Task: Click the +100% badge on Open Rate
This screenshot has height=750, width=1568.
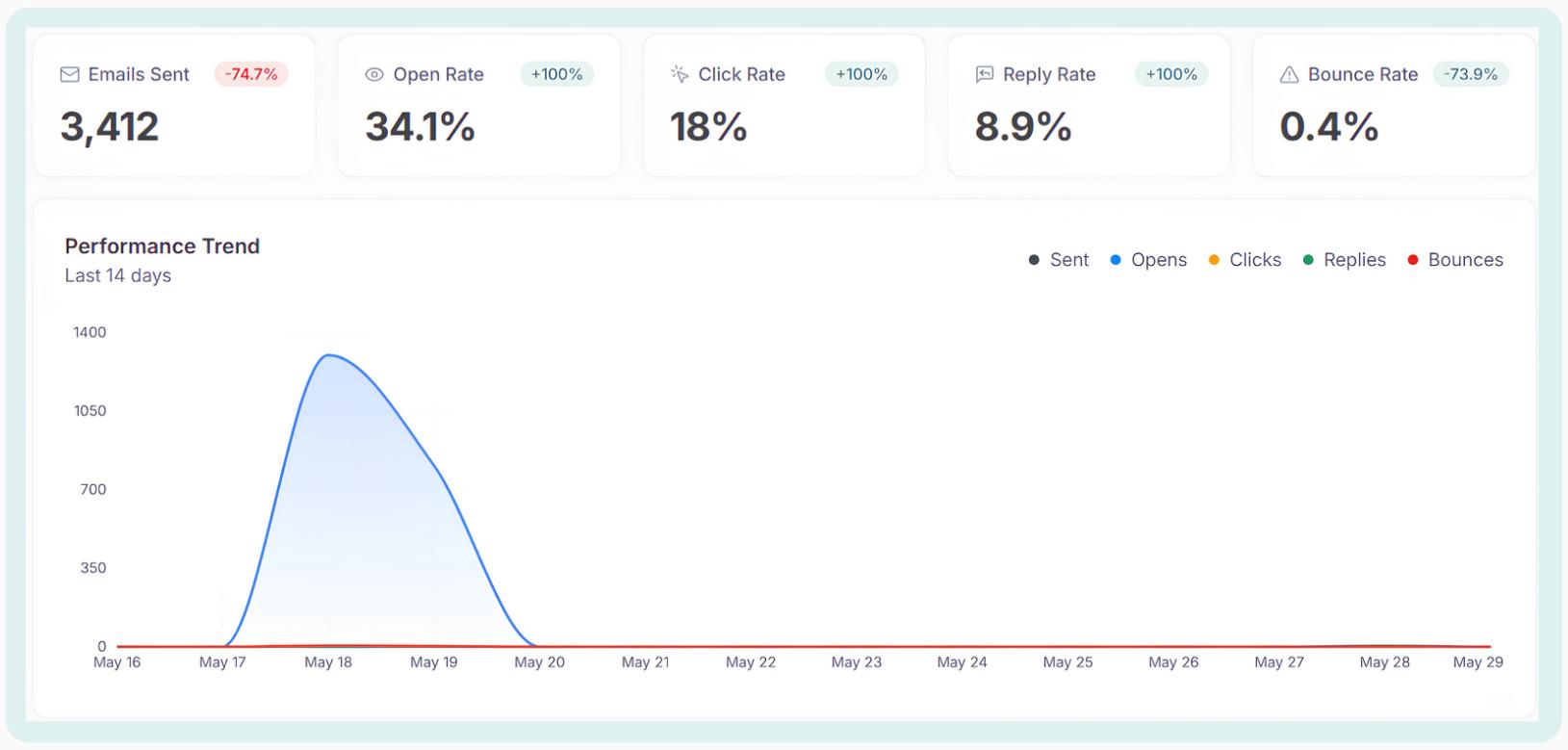Action: 557,74
